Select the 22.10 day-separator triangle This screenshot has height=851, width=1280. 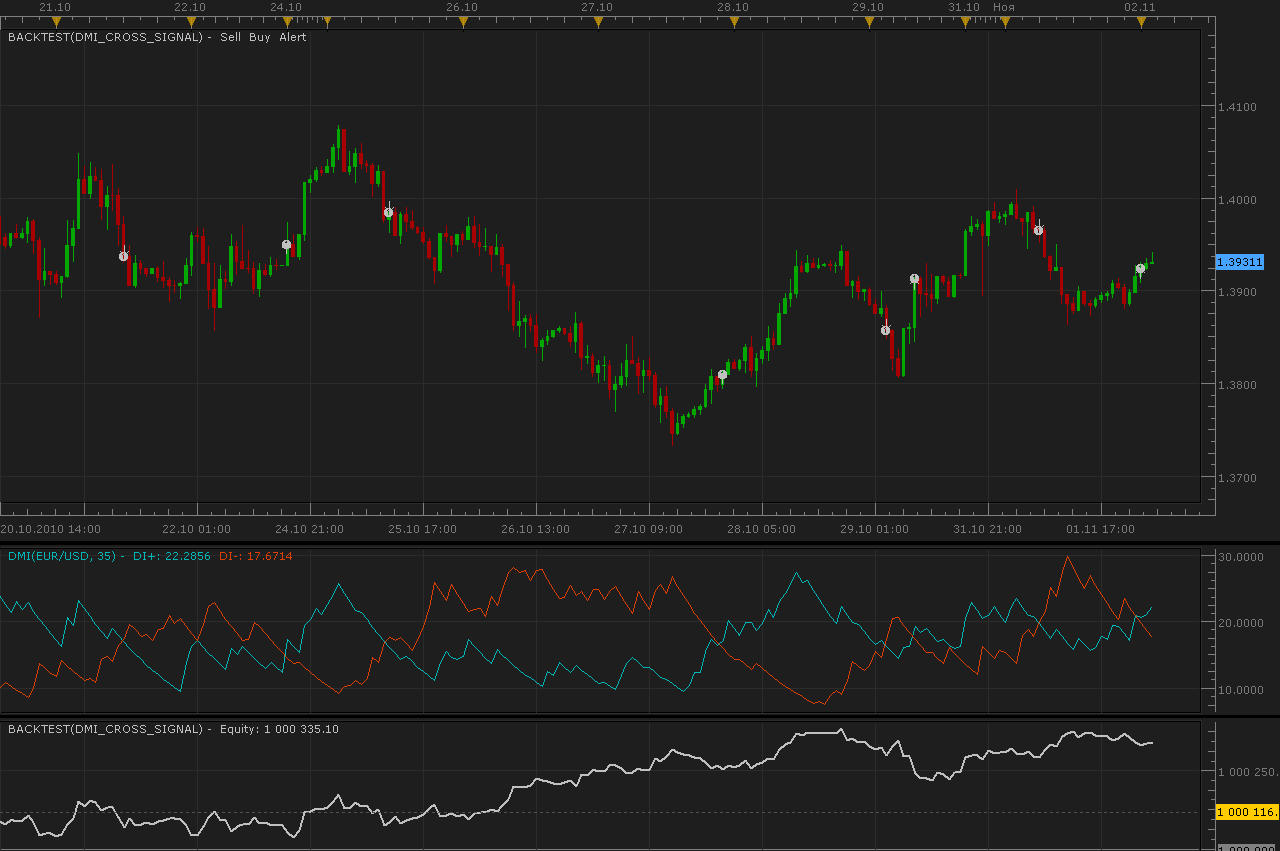point(191,21)
